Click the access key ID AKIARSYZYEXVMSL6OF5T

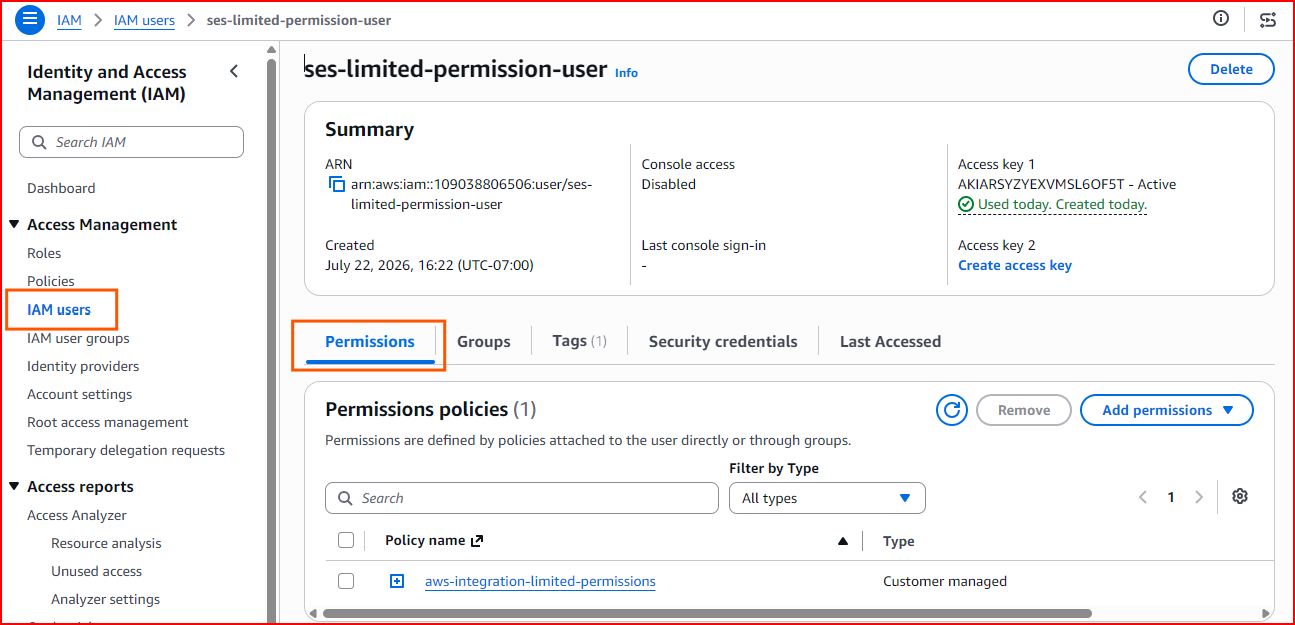[x=1041, y=184]
